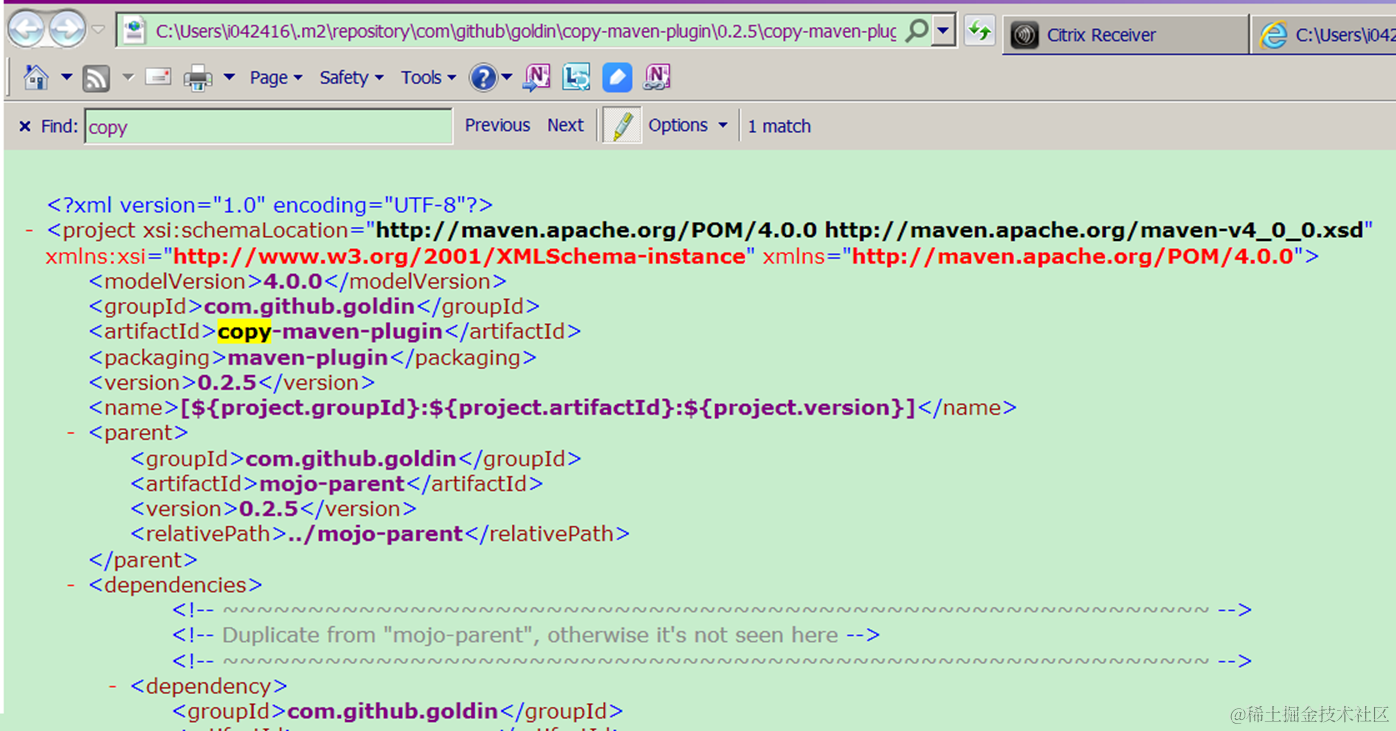Click the OneNote Linked Notes icon
The image size is (1396, 731).
pos(657,77)
